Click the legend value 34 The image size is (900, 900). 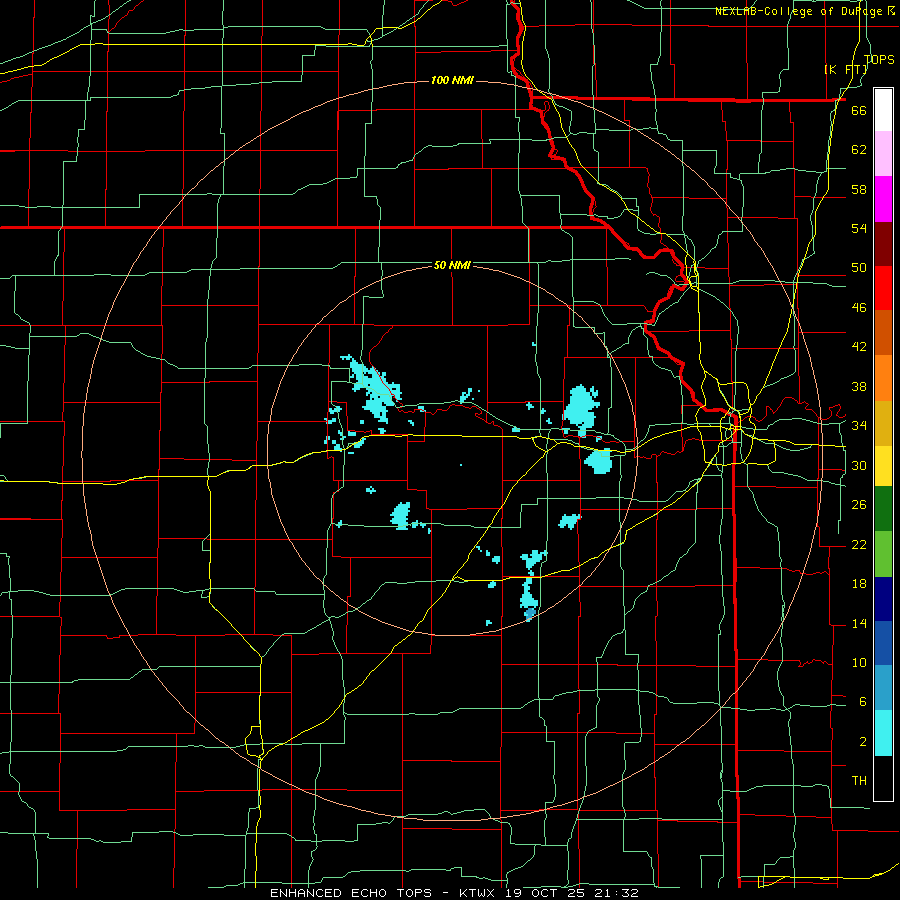(x=859, y=426)
